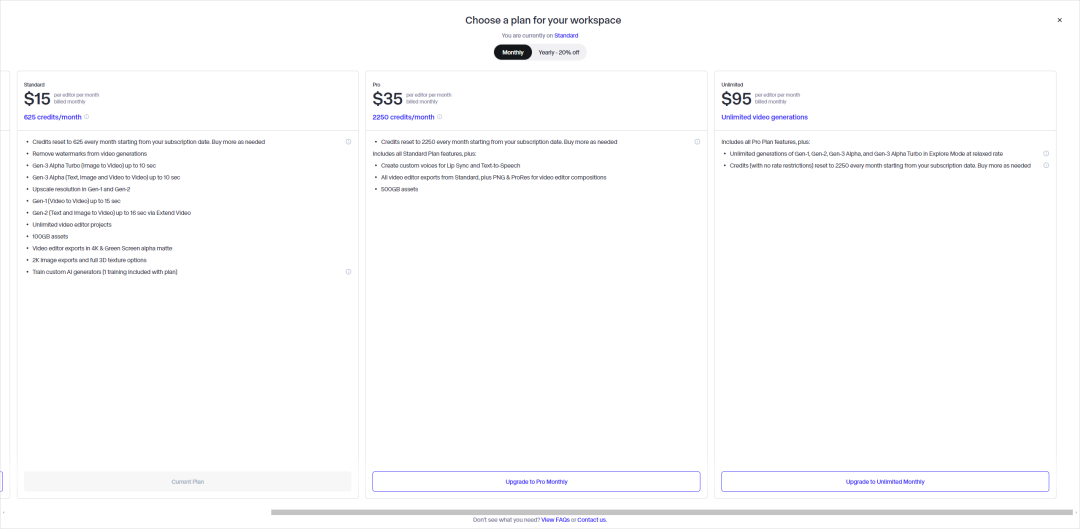The image size is (1080, 529).
Task: Click 'Gen-3 Alpha Turbo (Image to Video)' row
Action: point(94,165)
